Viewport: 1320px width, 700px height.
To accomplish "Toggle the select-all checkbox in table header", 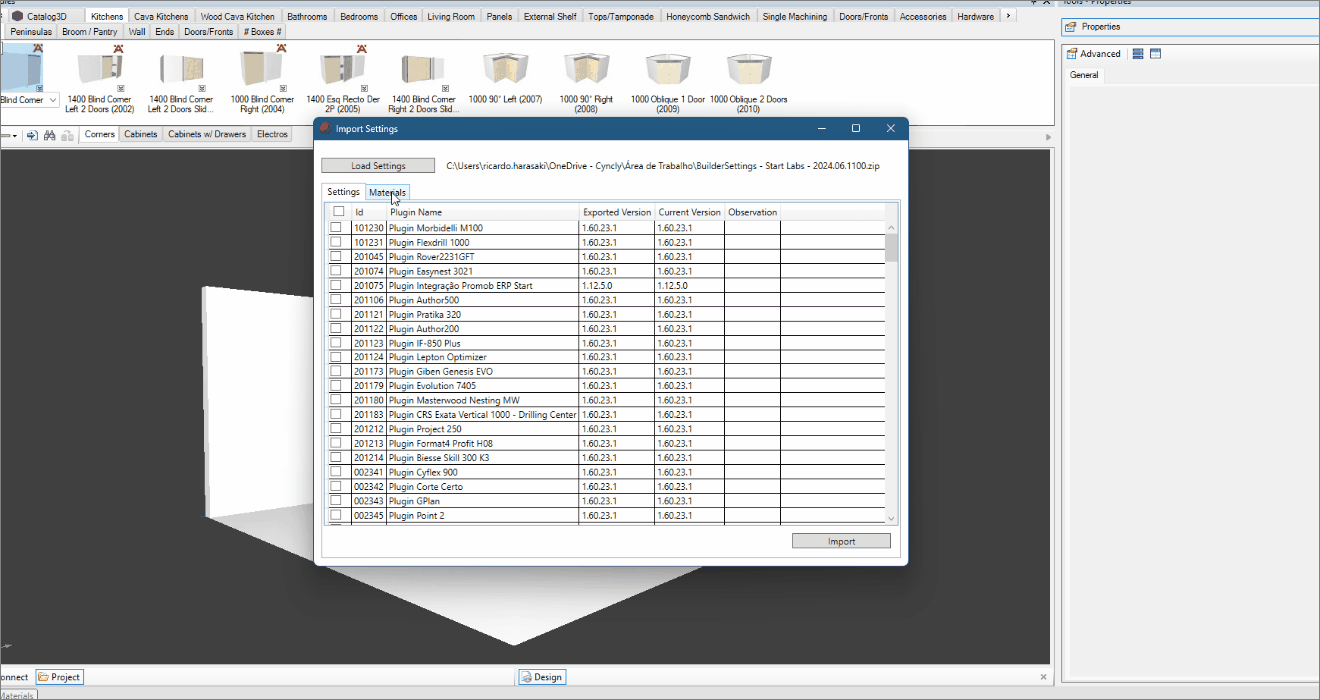I will click(338, 212).
